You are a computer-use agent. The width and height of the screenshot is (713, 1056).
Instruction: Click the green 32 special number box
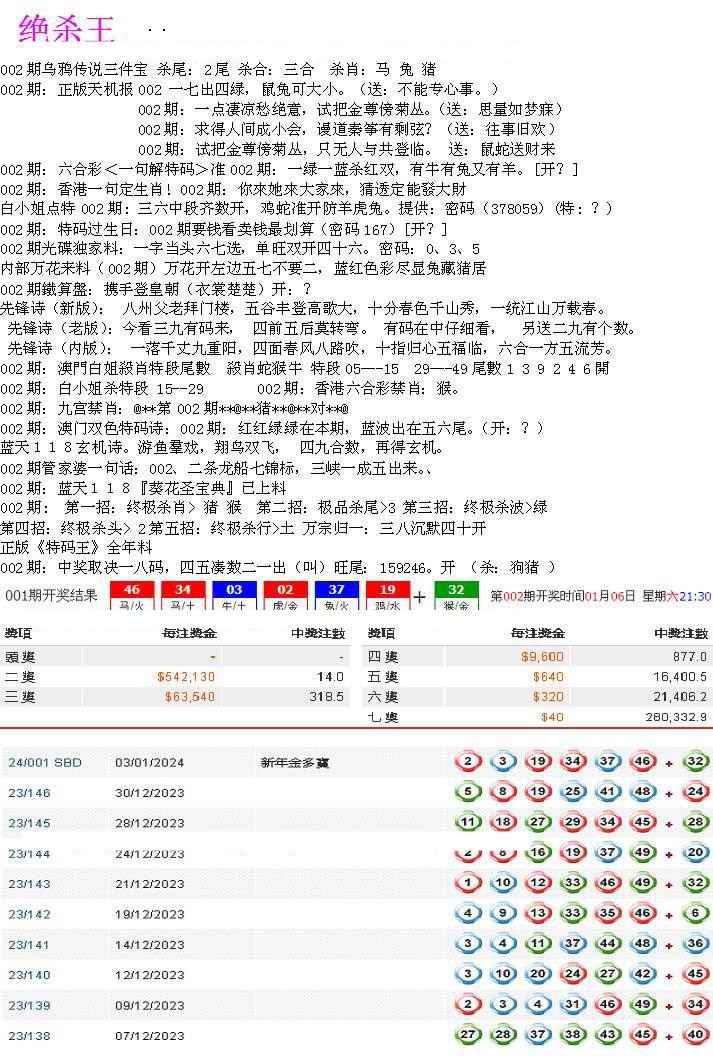[x=456, y=595]
